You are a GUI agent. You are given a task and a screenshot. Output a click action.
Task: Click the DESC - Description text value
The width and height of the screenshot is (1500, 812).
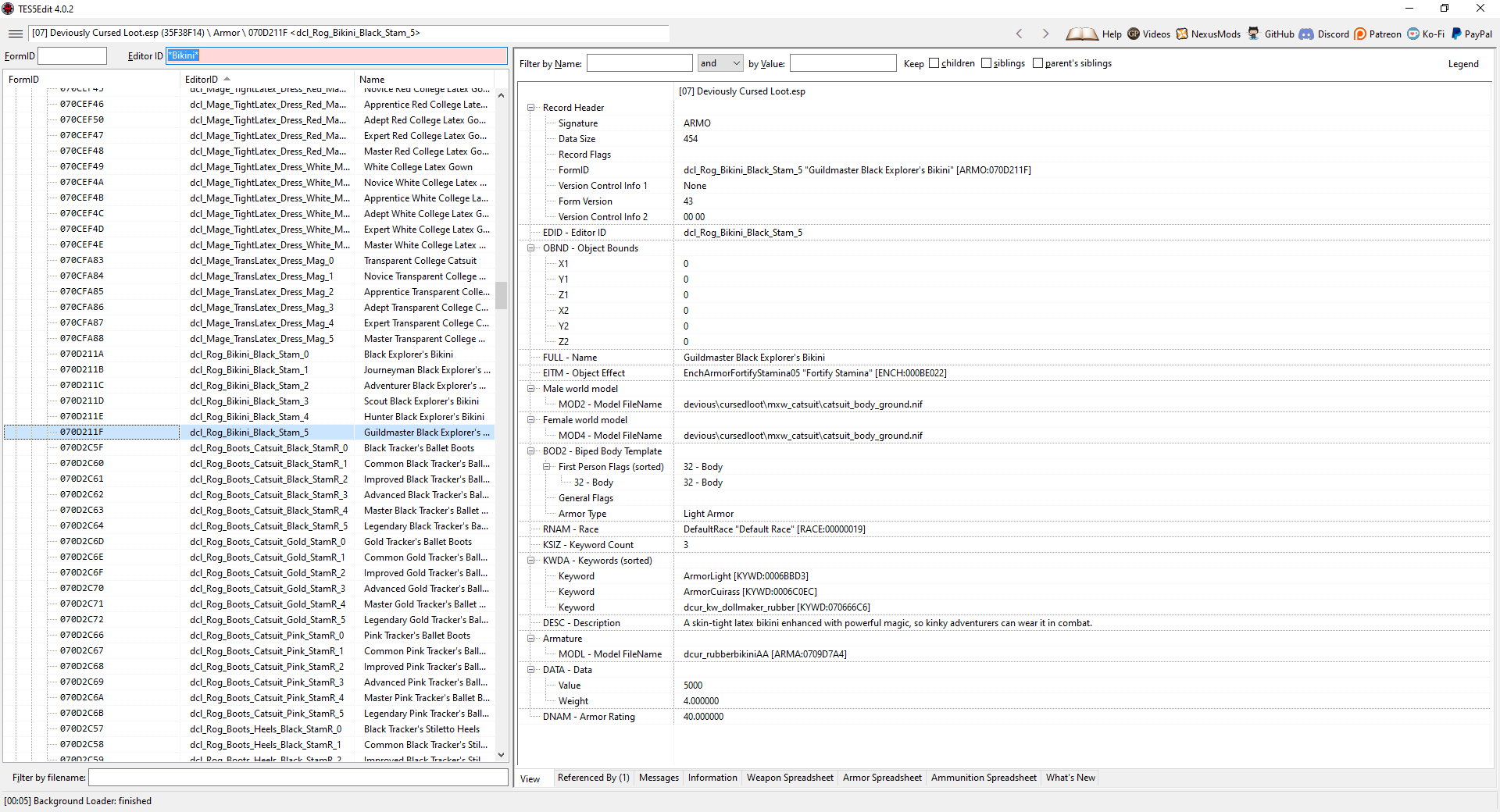point(887,623)
